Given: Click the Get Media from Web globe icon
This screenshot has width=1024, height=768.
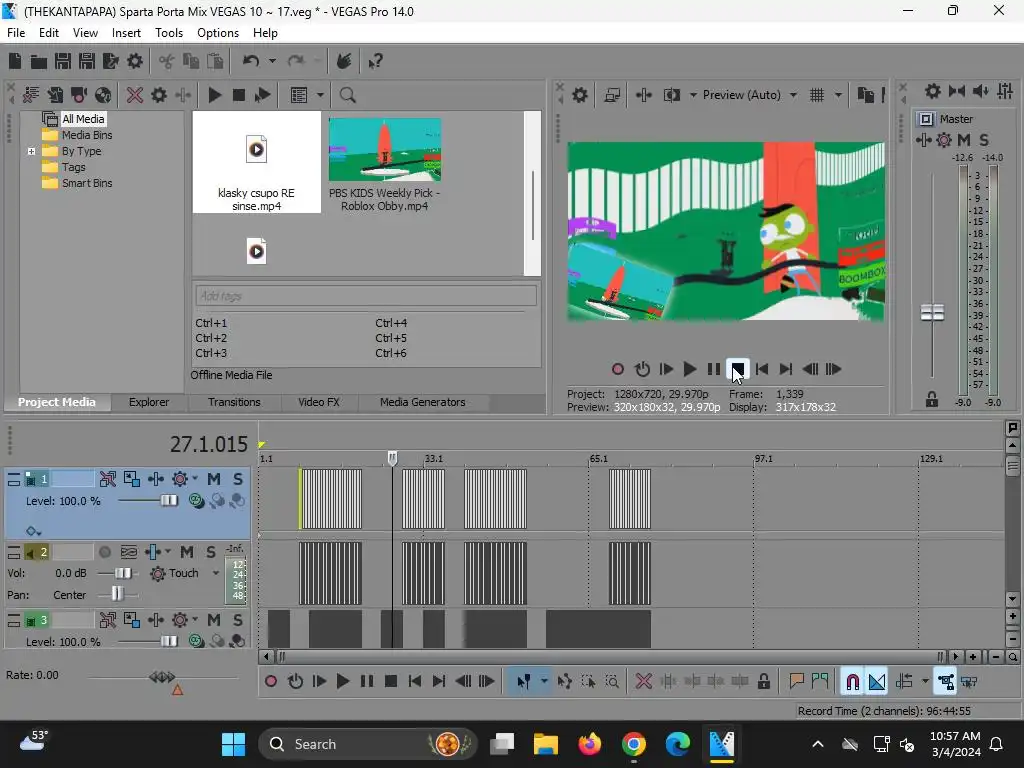Looking at the screenshot, I should click(x=103, y=95).
